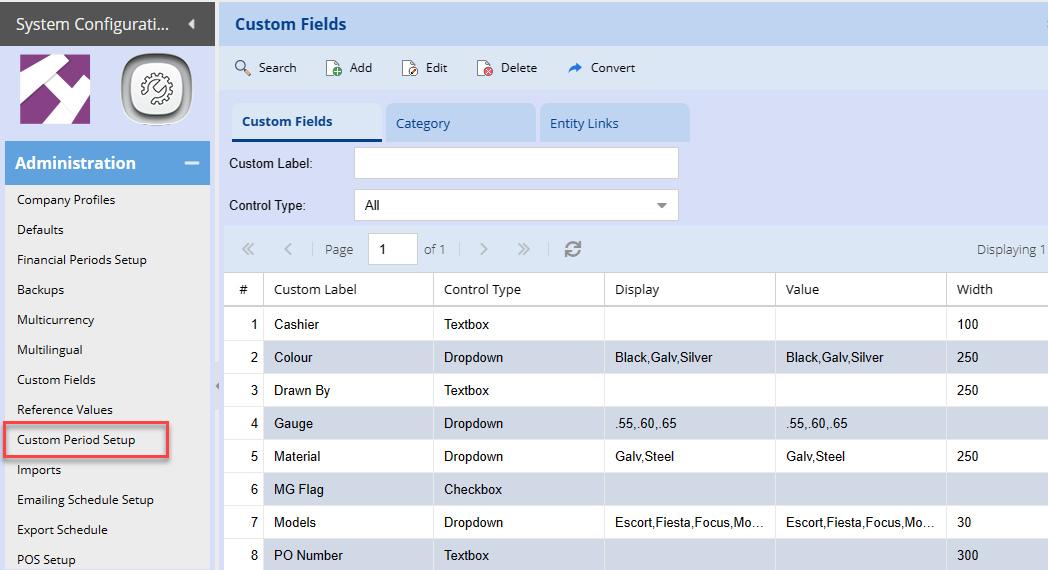The image size is (1048, 570).
Task: Open Financial Periods Setup
Action: [82, 260]
